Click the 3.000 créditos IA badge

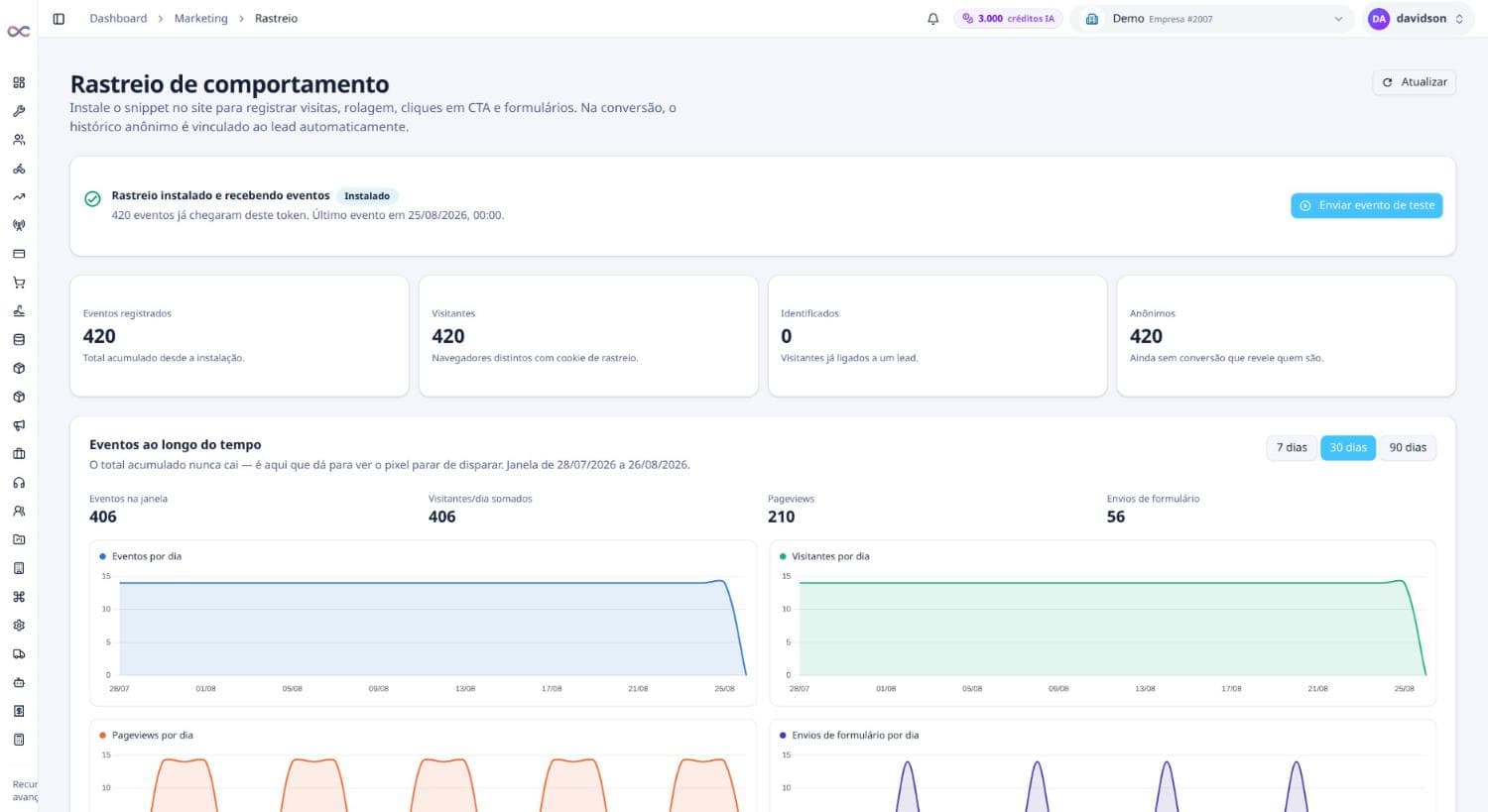tap(1008, 19)
